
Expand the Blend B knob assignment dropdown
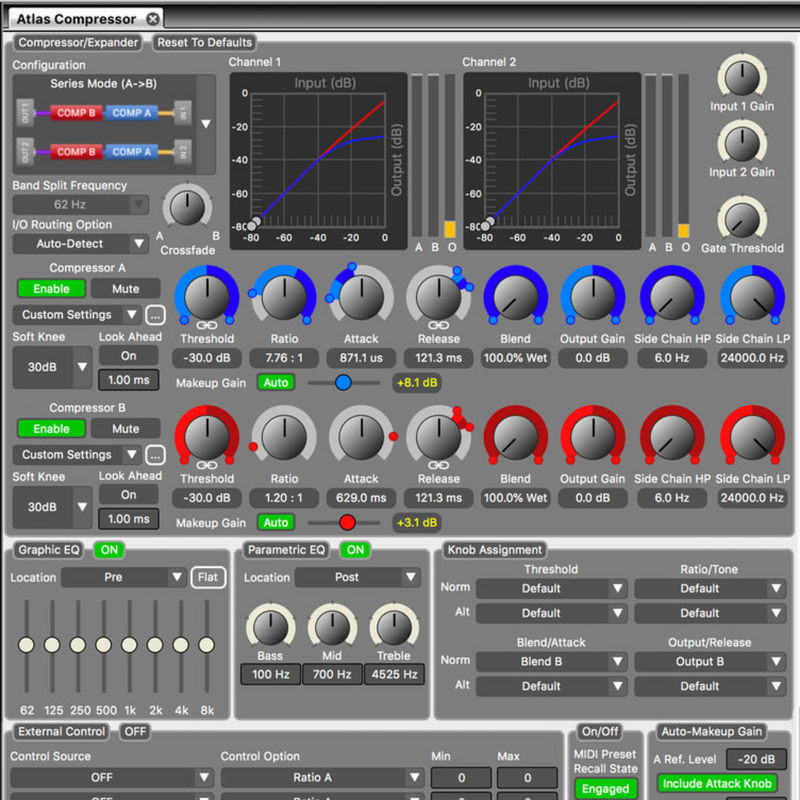(x=550, y=661)
